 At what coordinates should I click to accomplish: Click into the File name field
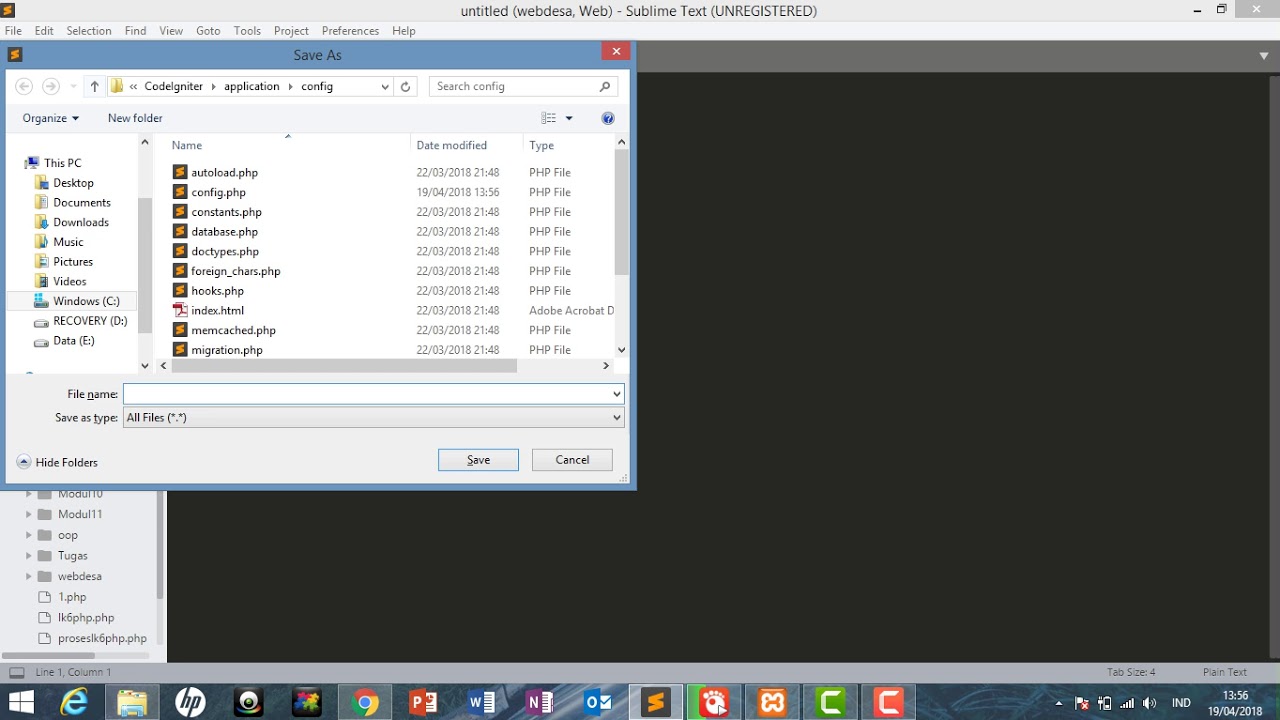point(366,394)
